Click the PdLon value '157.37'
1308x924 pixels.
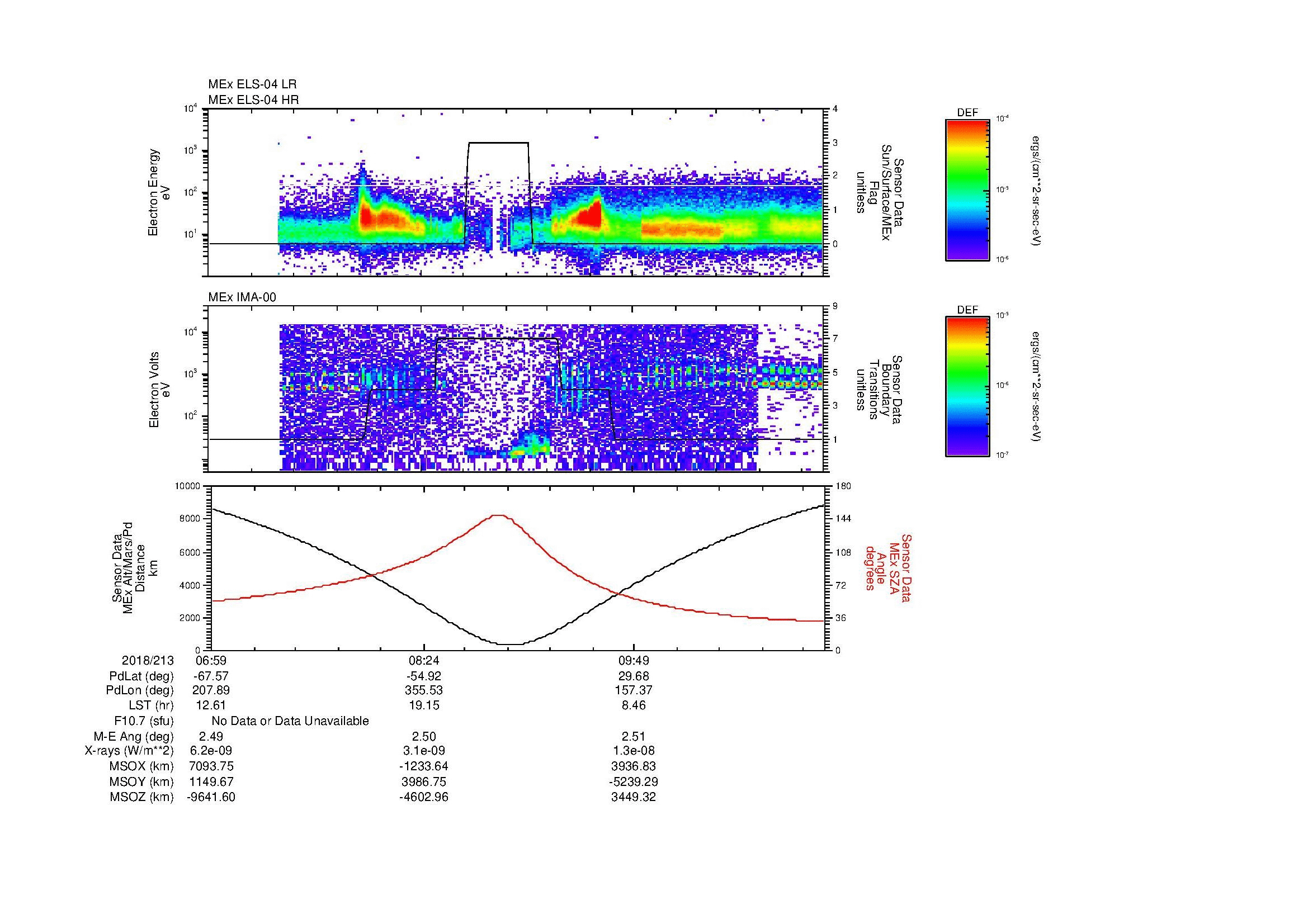click(634, 690)
